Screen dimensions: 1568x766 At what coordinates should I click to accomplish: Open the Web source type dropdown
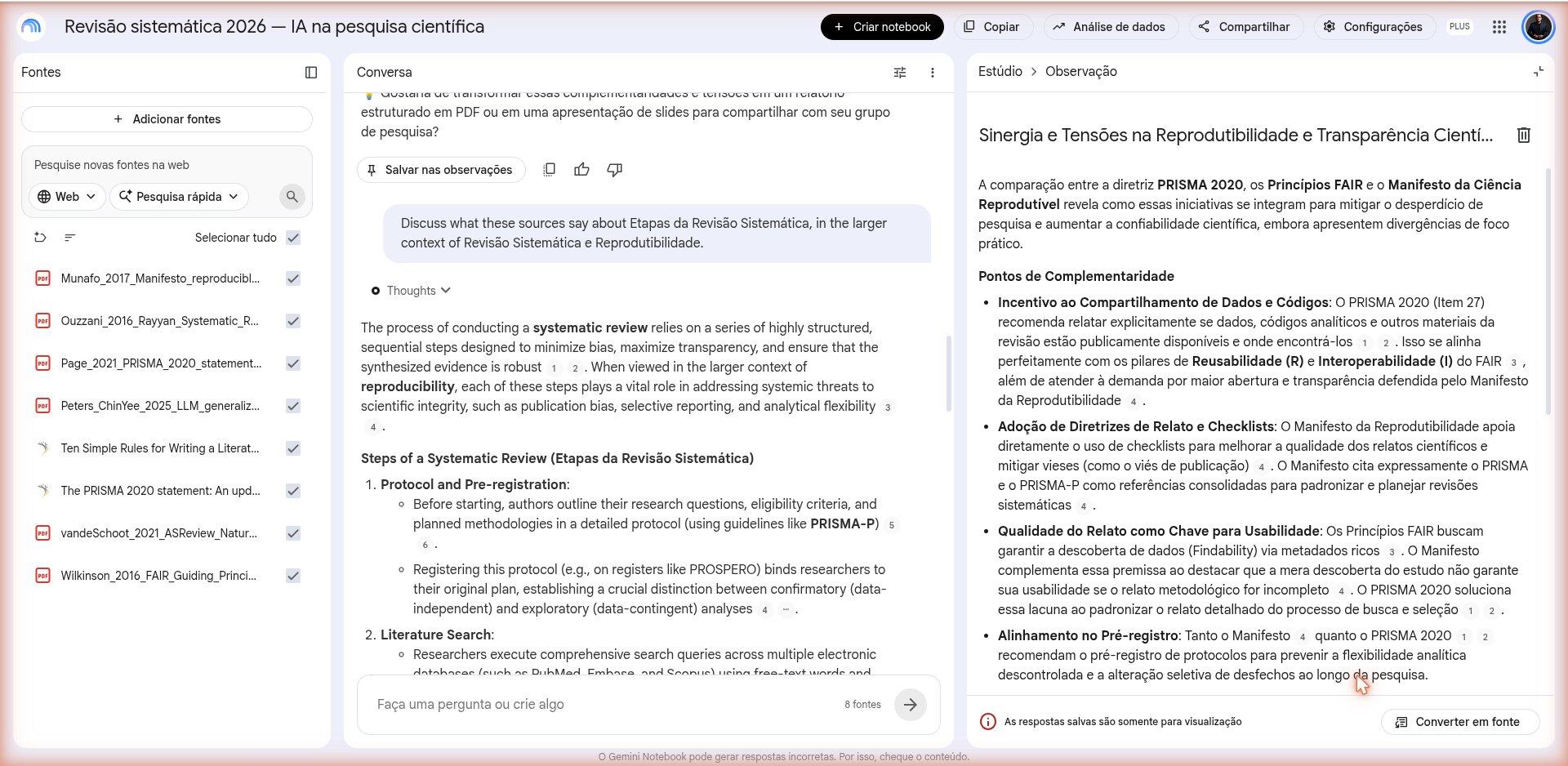[68, 197]
